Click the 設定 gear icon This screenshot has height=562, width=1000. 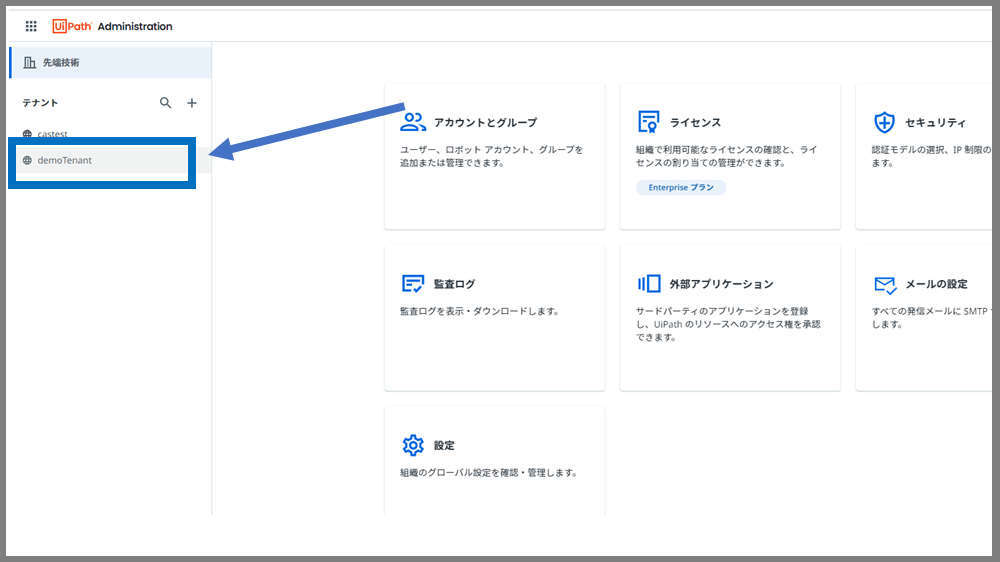coord(413,445)
